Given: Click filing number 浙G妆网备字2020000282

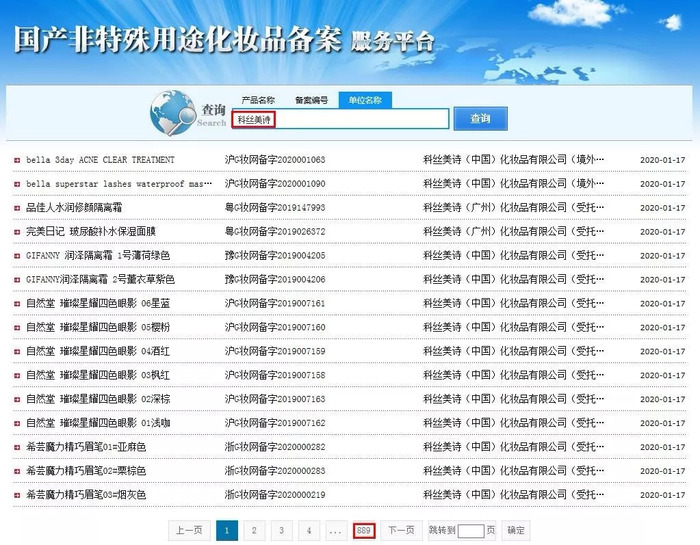Looking at the screenshot, I should click(x=275, y=447).
